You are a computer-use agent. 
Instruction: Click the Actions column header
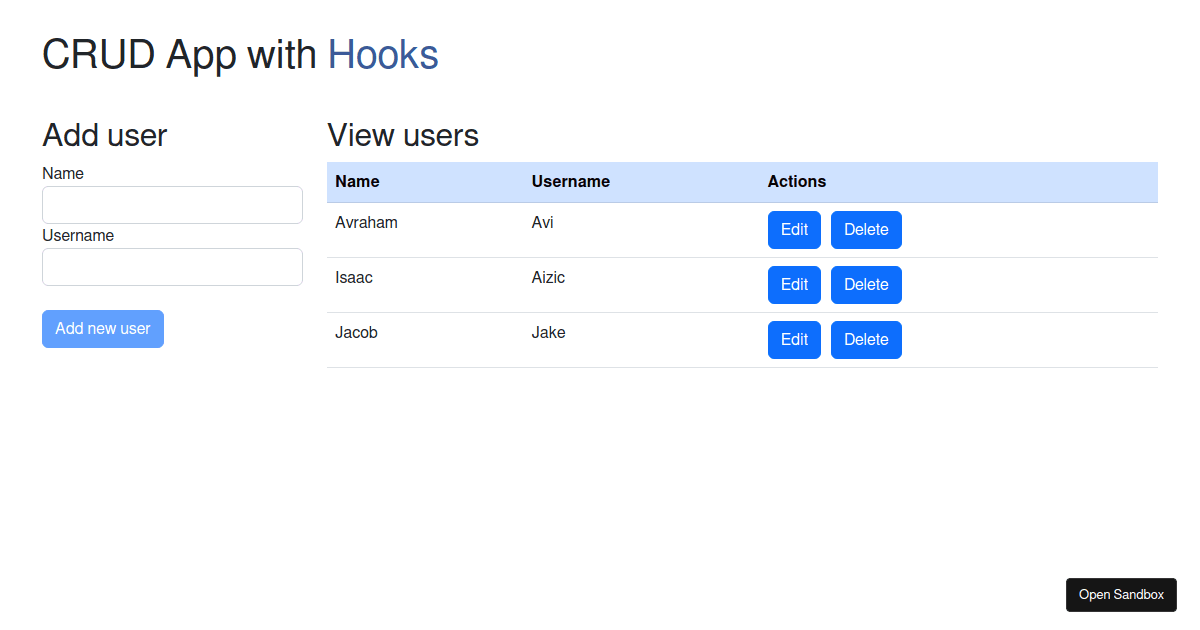(x=797, y=181)
